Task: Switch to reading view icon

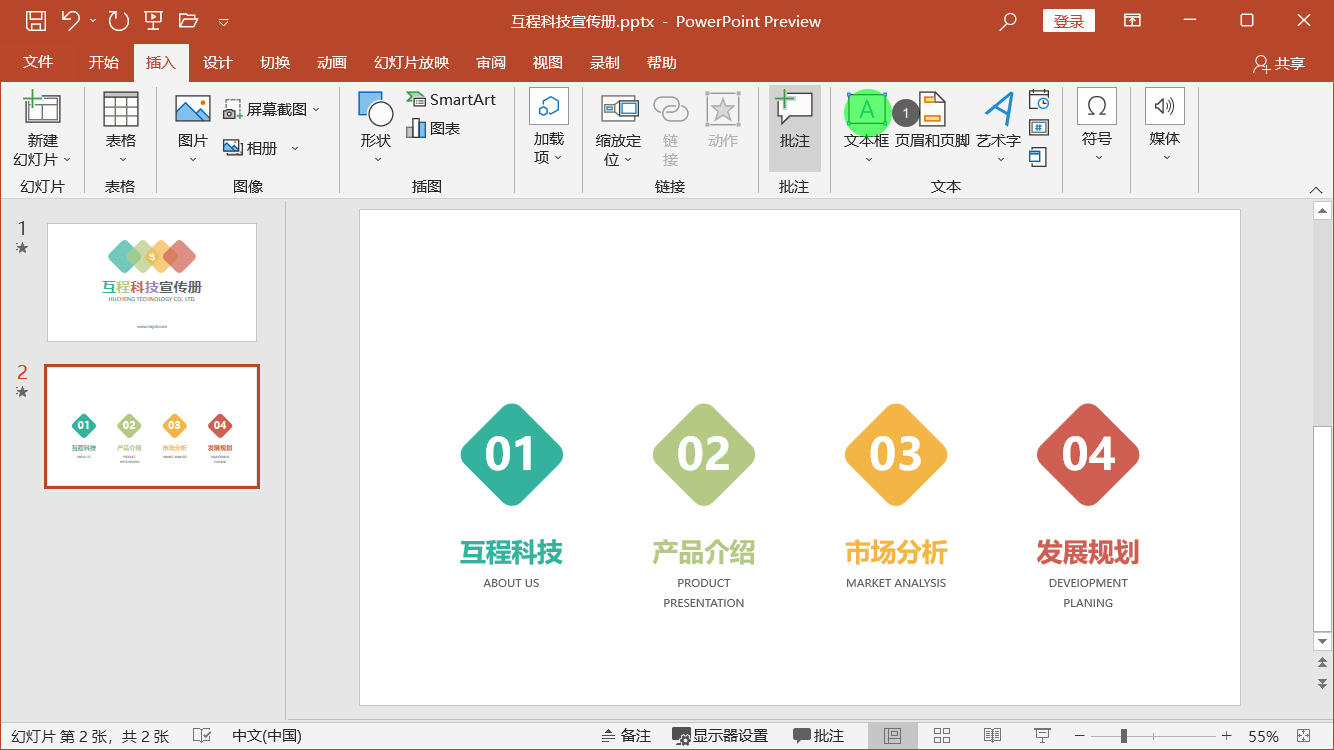Action: [x=992, y=736]
